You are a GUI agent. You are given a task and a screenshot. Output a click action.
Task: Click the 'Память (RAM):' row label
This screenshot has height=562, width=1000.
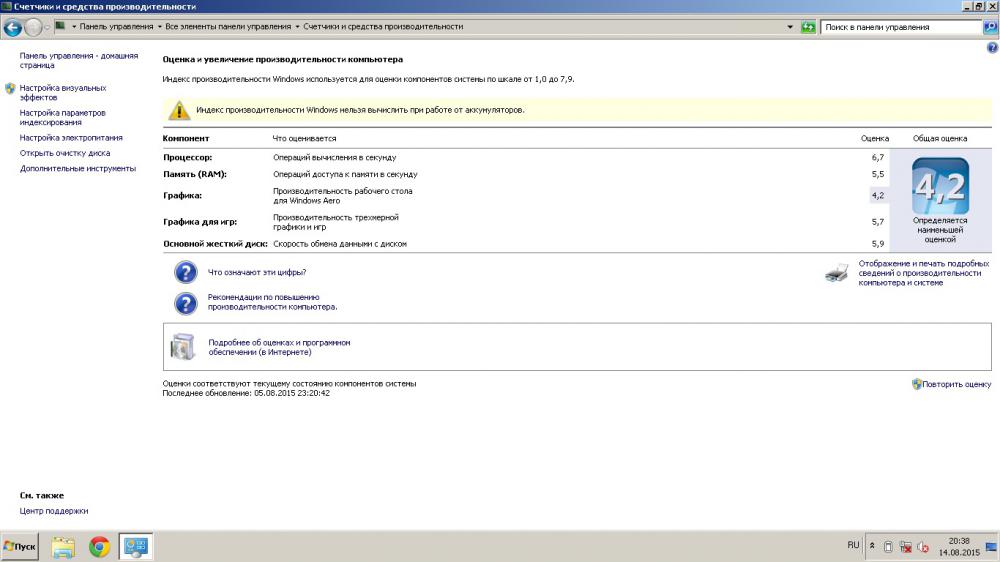[195, 174]
